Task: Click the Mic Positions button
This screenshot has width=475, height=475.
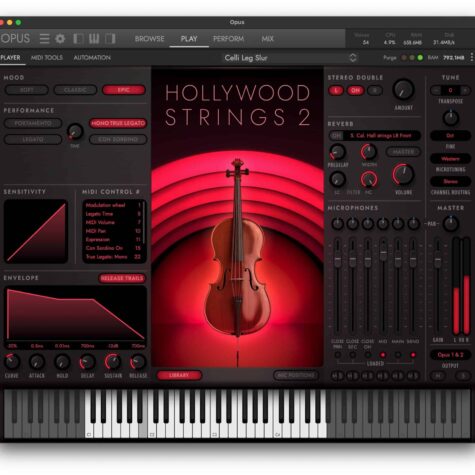Action: [296, 375]
